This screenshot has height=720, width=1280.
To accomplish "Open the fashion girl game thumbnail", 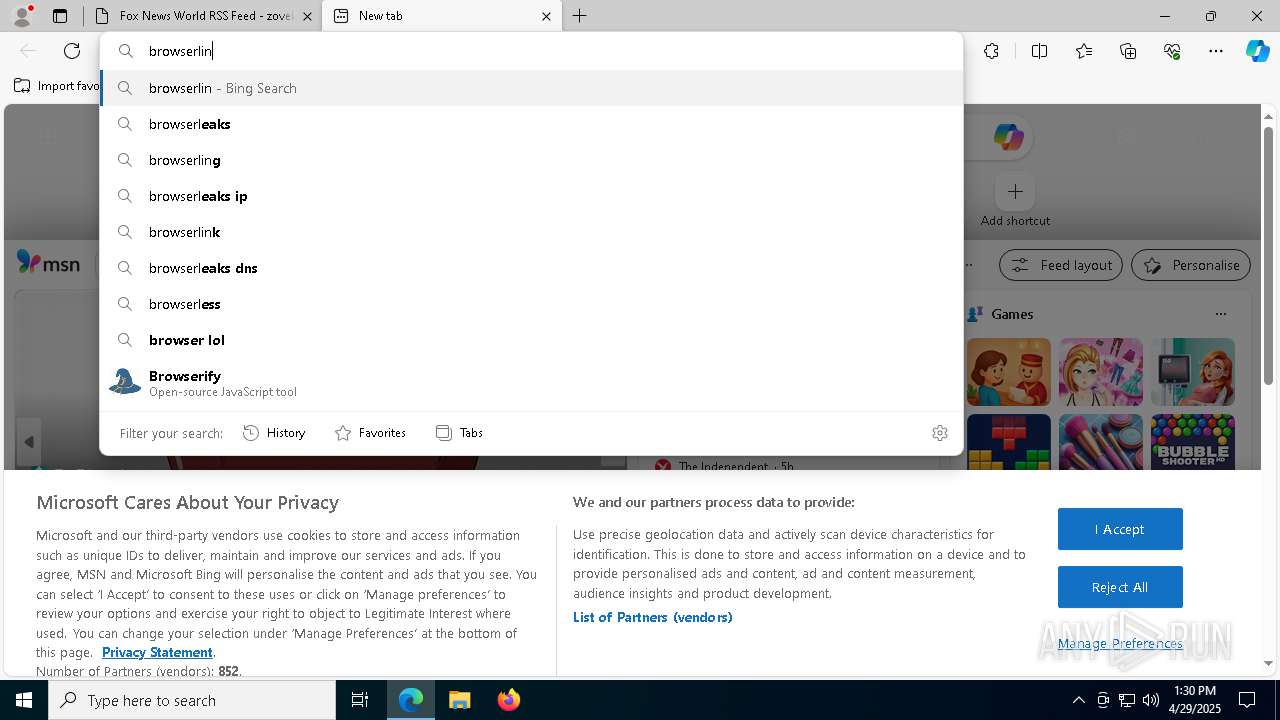I will tap(1101, 372).
